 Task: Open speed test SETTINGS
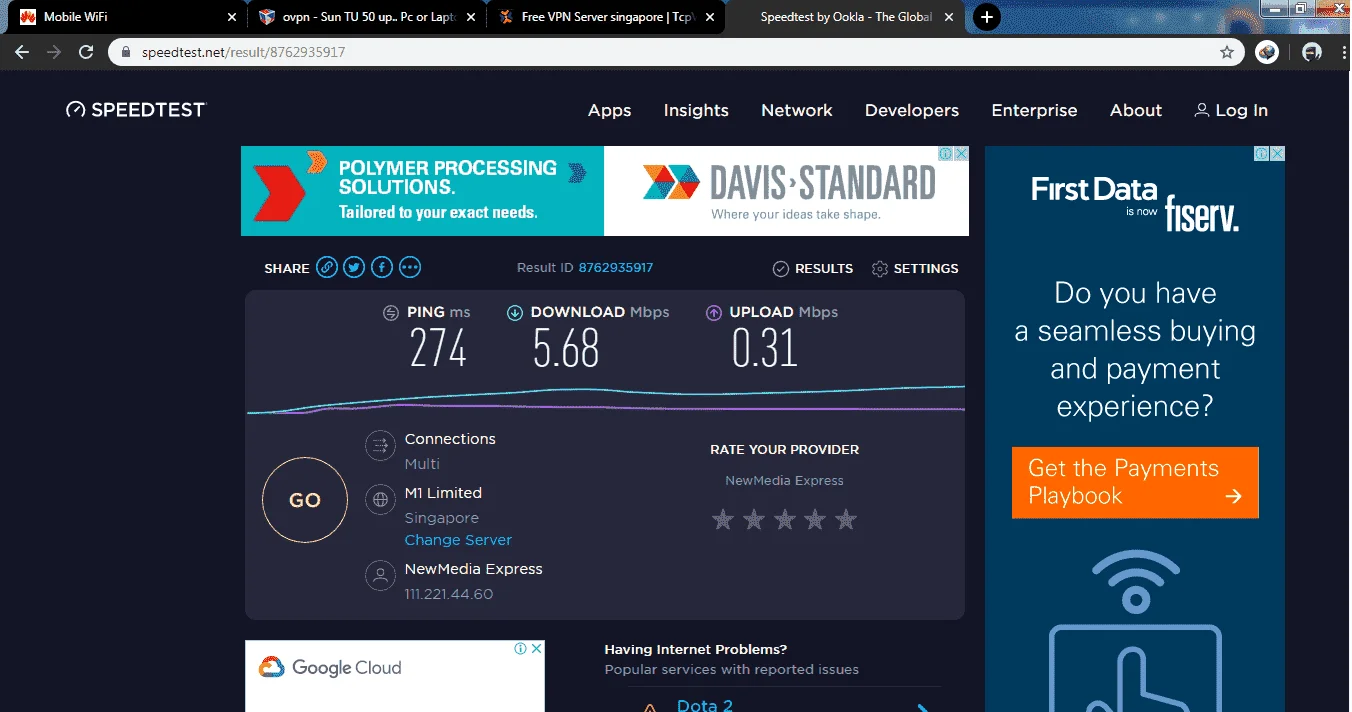tap(915, 268)
